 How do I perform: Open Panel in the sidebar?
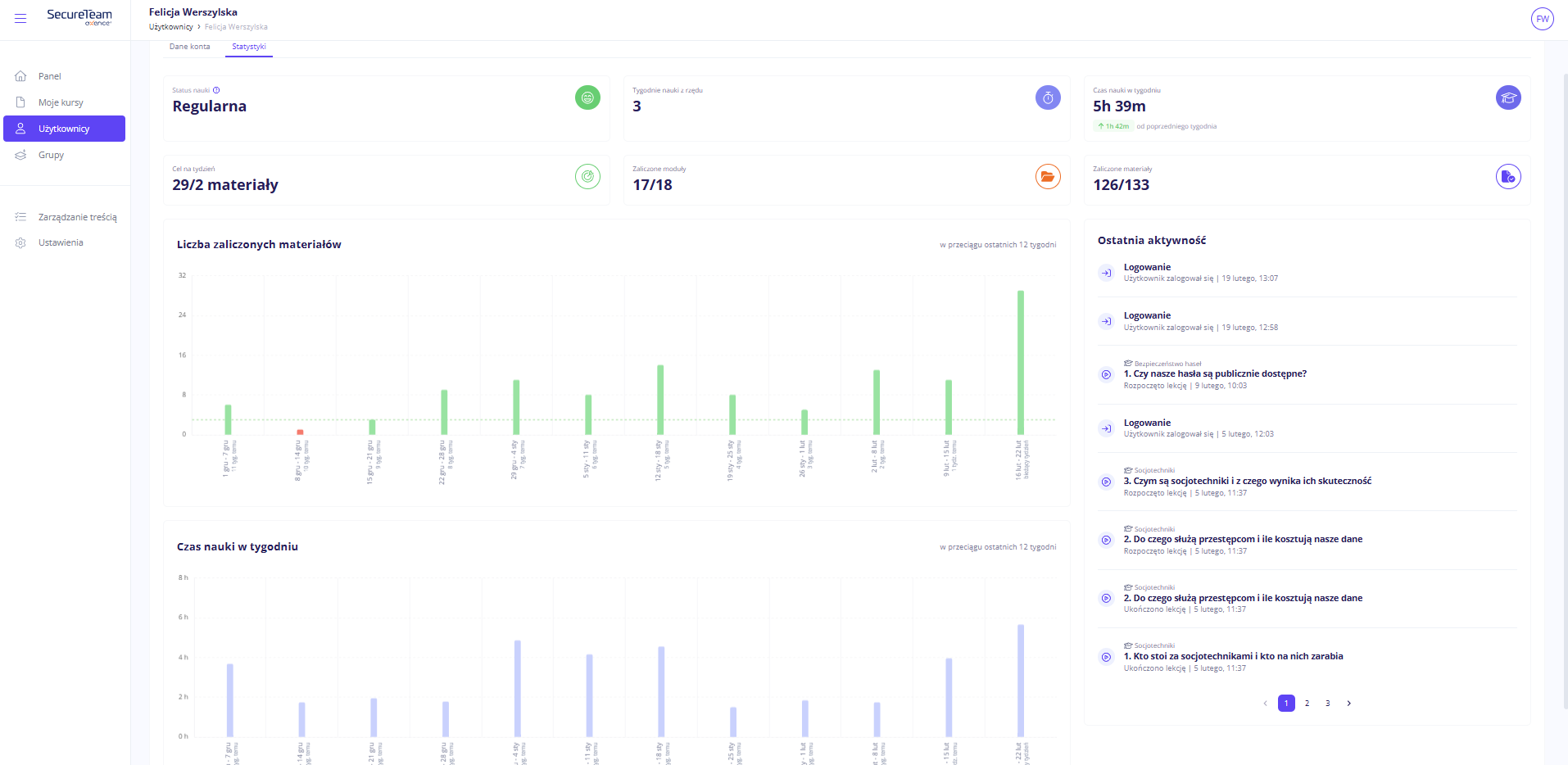coord(49,76)
